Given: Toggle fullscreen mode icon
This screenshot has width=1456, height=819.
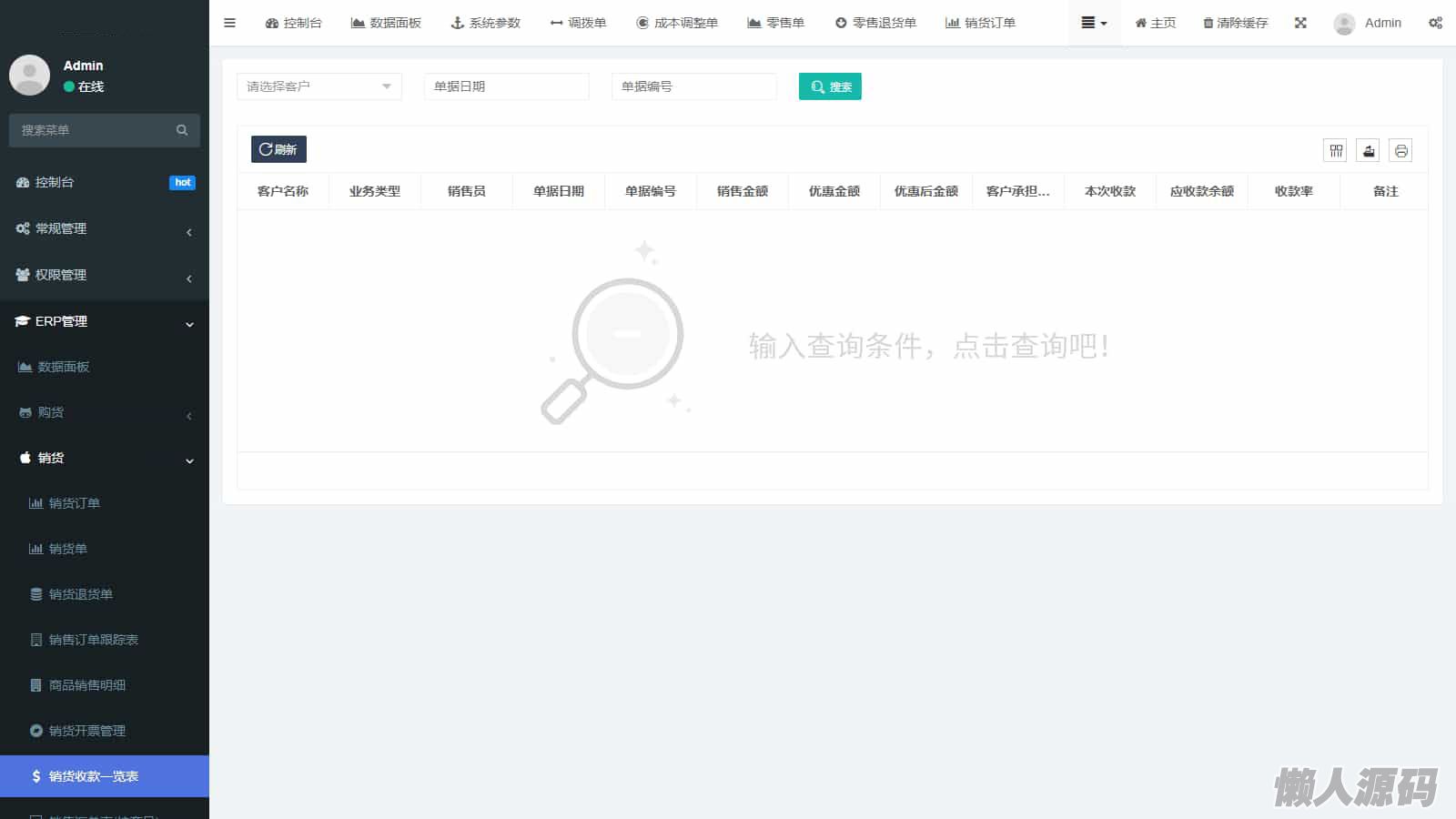Looking at the screenshot, I should click(x=1300, y=23).
